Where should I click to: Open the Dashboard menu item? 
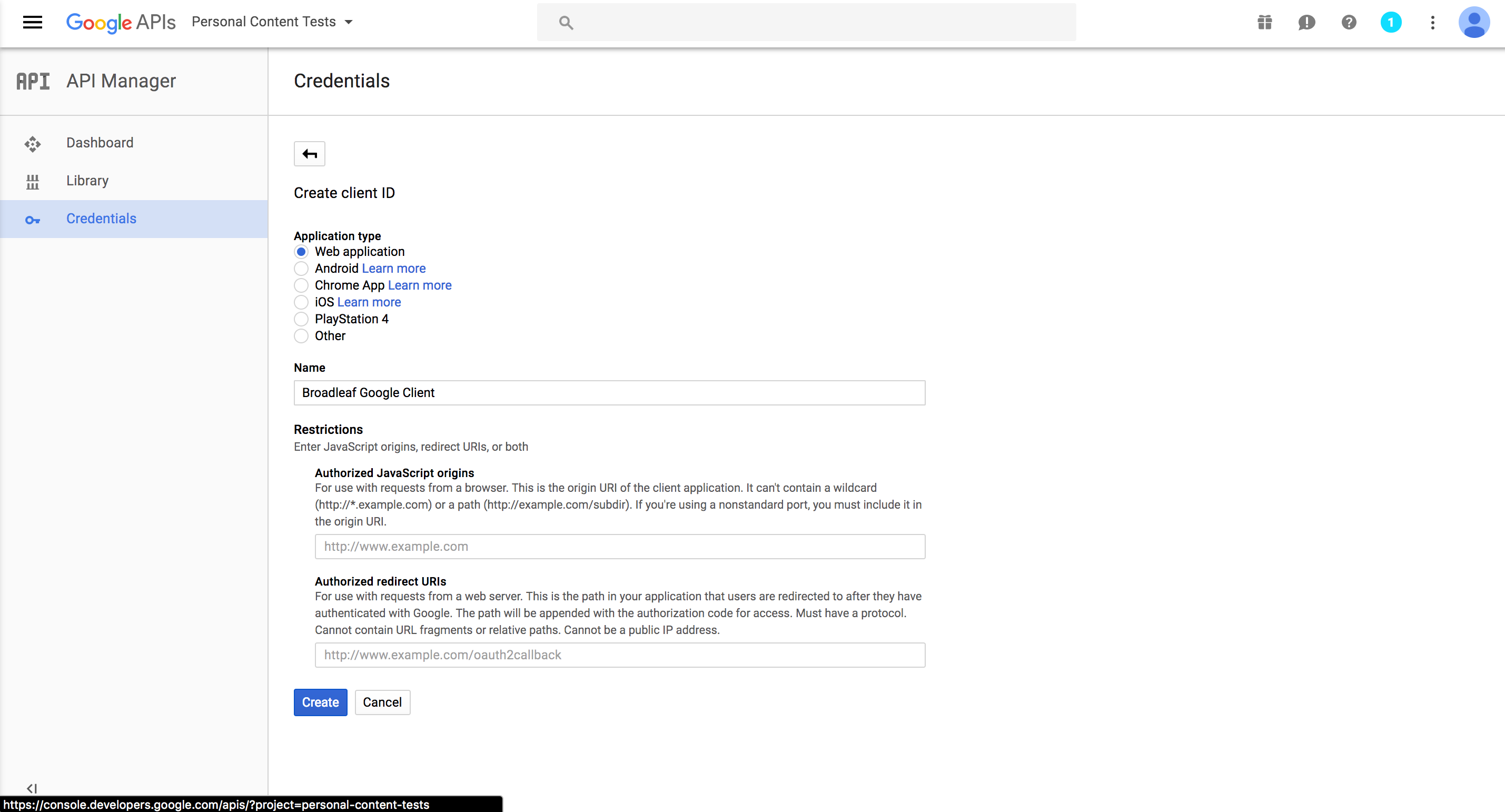coord(99,142)
